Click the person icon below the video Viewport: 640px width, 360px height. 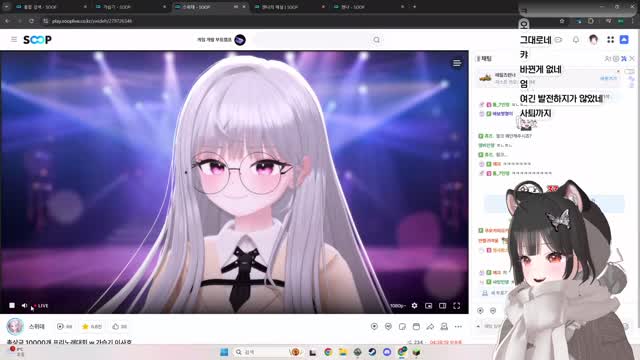[444, 327]
